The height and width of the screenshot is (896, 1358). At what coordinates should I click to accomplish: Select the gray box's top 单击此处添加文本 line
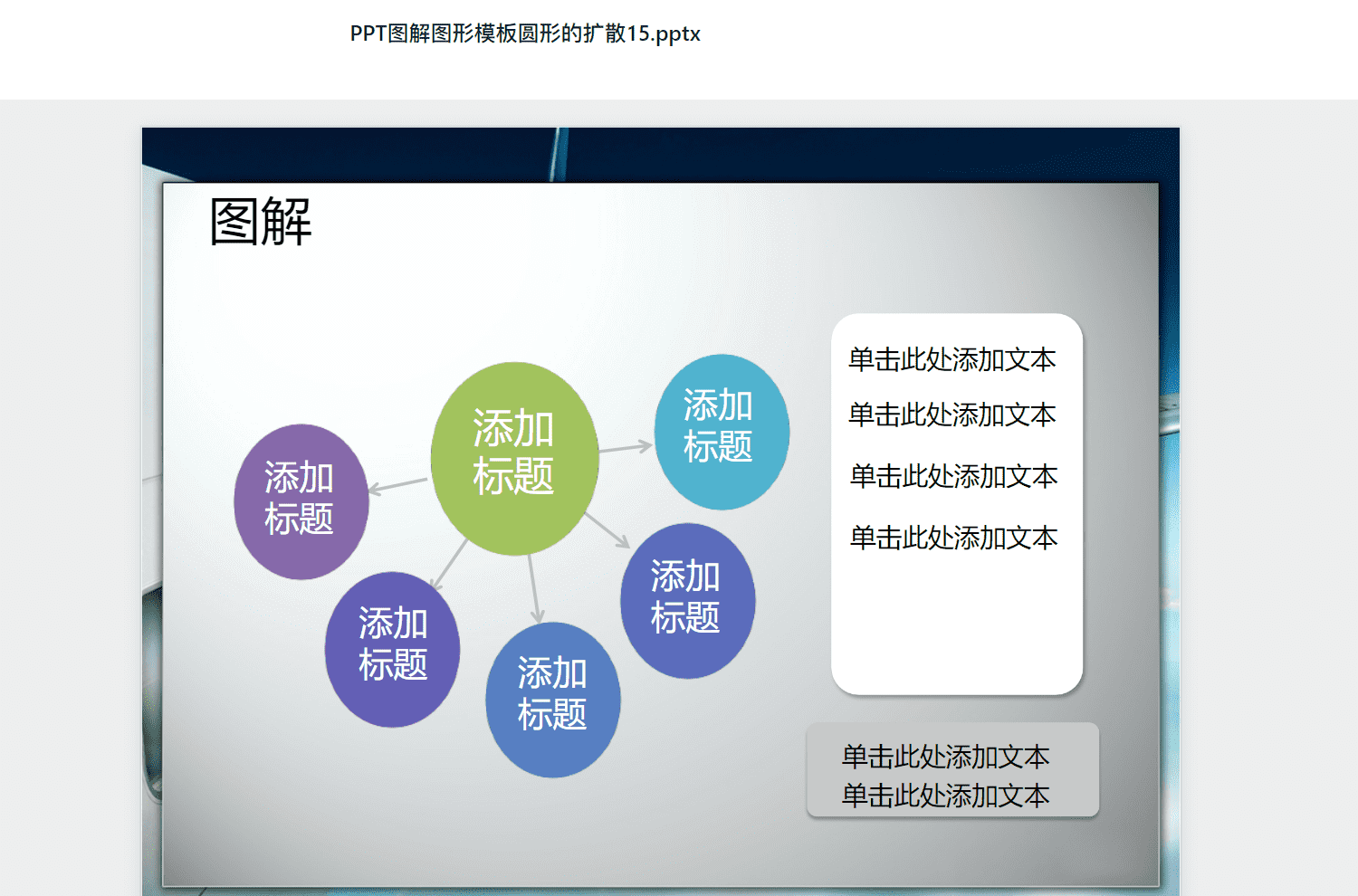pos(945,756)
